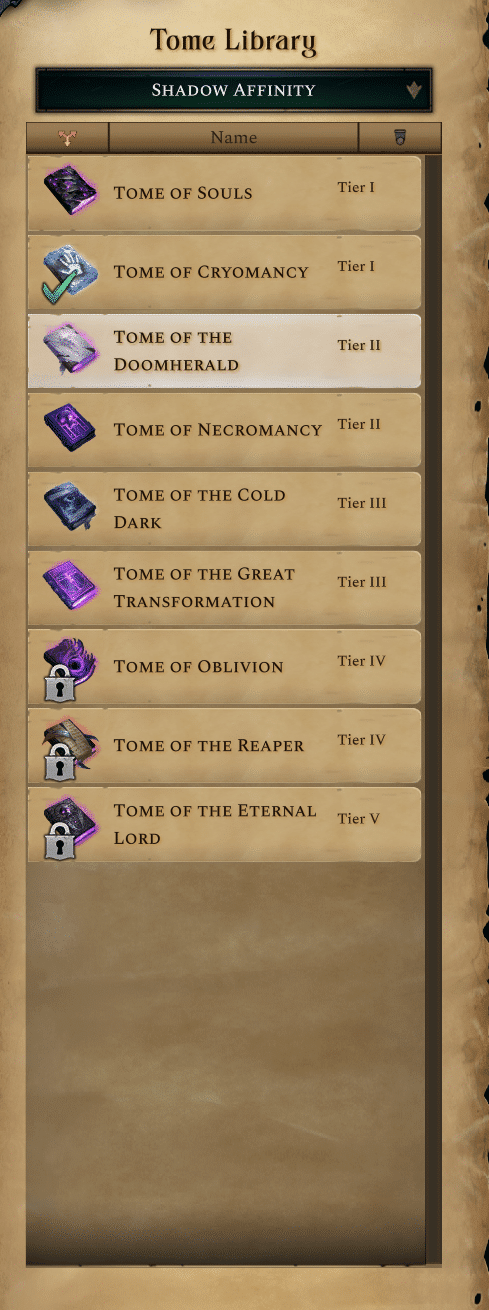Click the Tome of the Cold Dark icon
Viewport: 489px width, 1310px height.
tap(68, 508)
